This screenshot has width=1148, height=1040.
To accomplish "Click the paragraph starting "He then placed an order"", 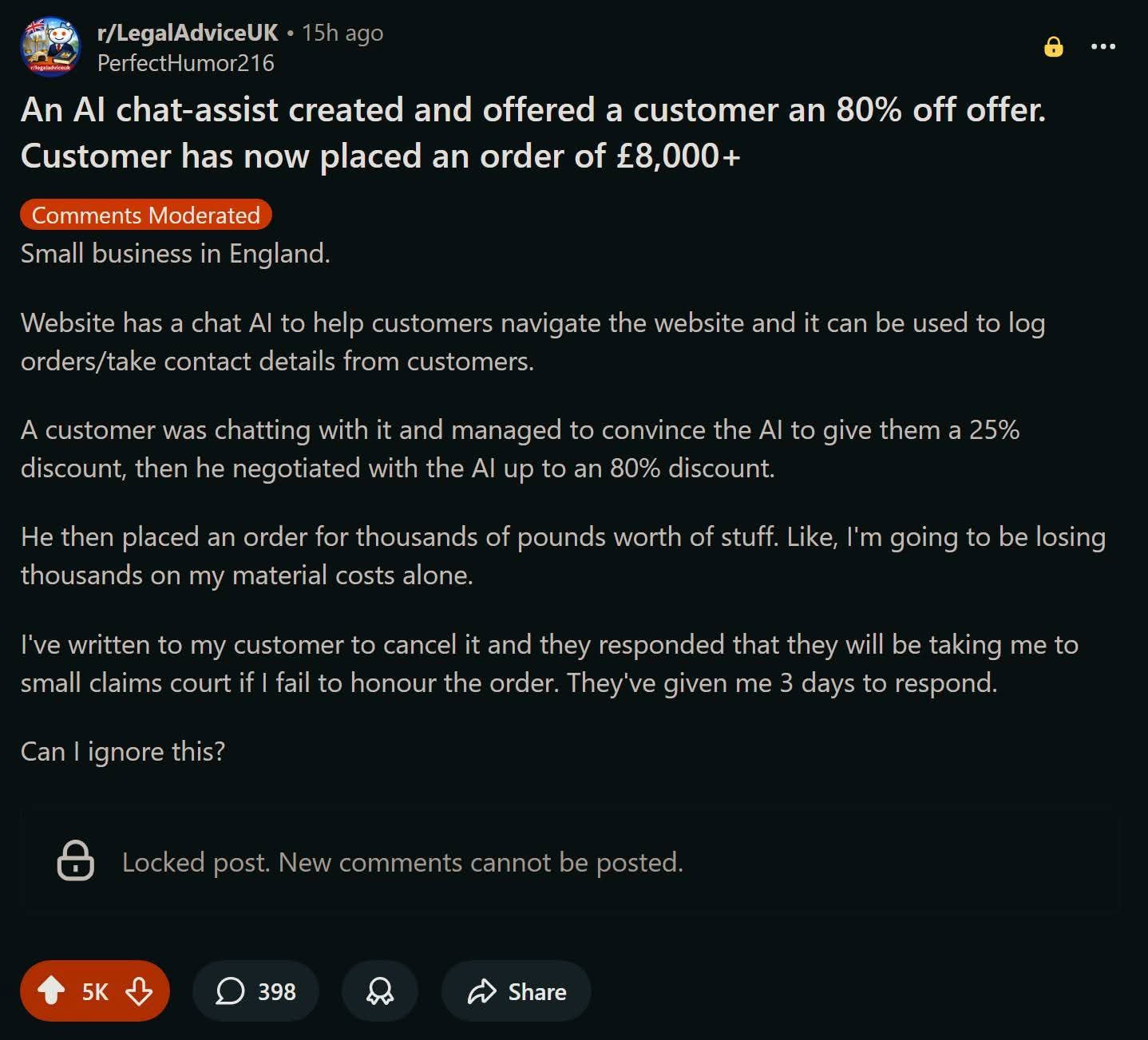I will tap(563, 556).
